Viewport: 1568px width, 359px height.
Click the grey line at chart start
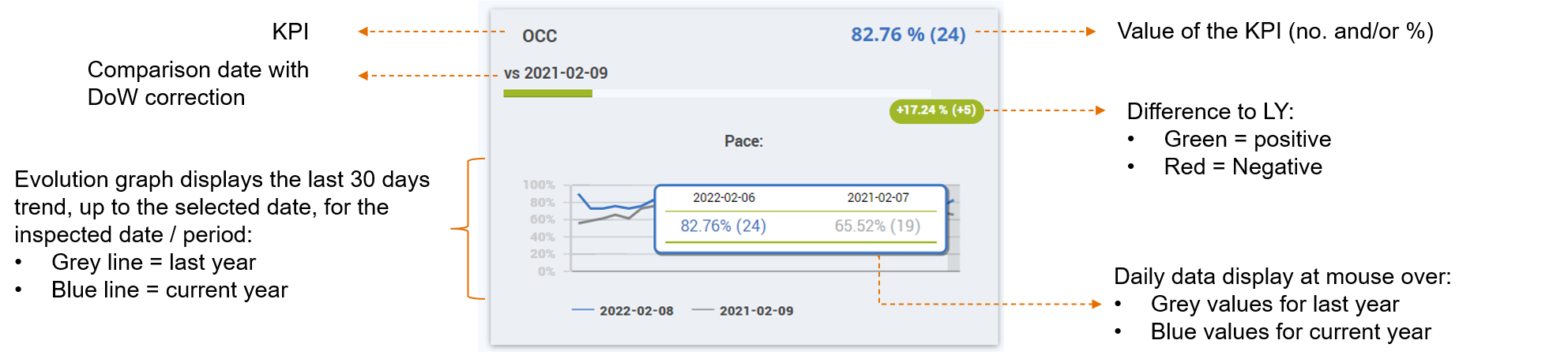point(581,223)
